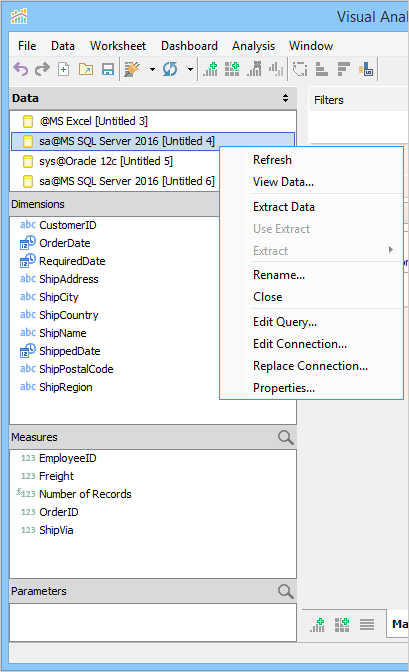Select the ShipCountry dimension field
The height and width of the screenshot is (672, 409).
pos(69,315)
